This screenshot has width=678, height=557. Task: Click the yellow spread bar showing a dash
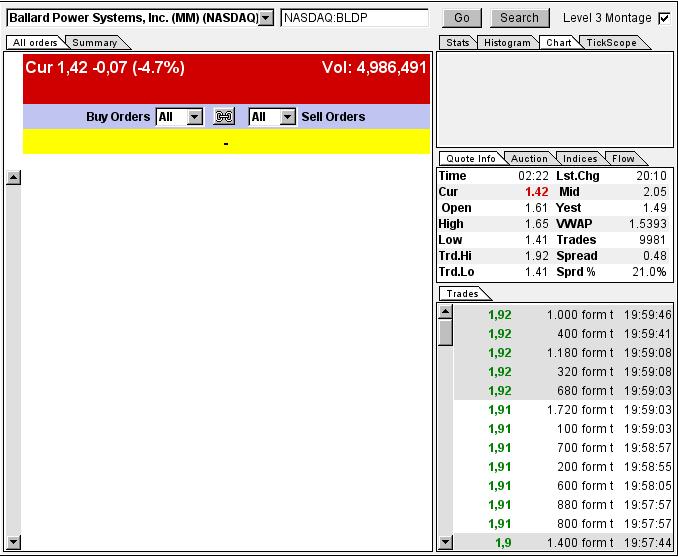coord(227,141)
